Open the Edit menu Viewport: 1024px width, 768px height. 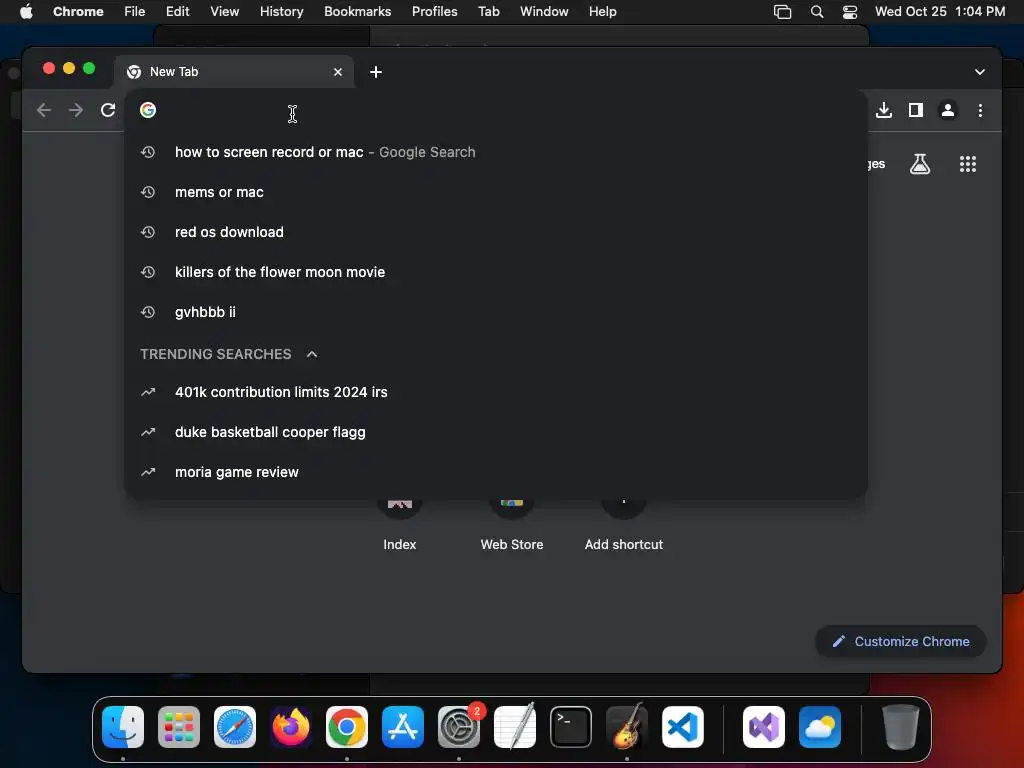click(x=178, y=12)
